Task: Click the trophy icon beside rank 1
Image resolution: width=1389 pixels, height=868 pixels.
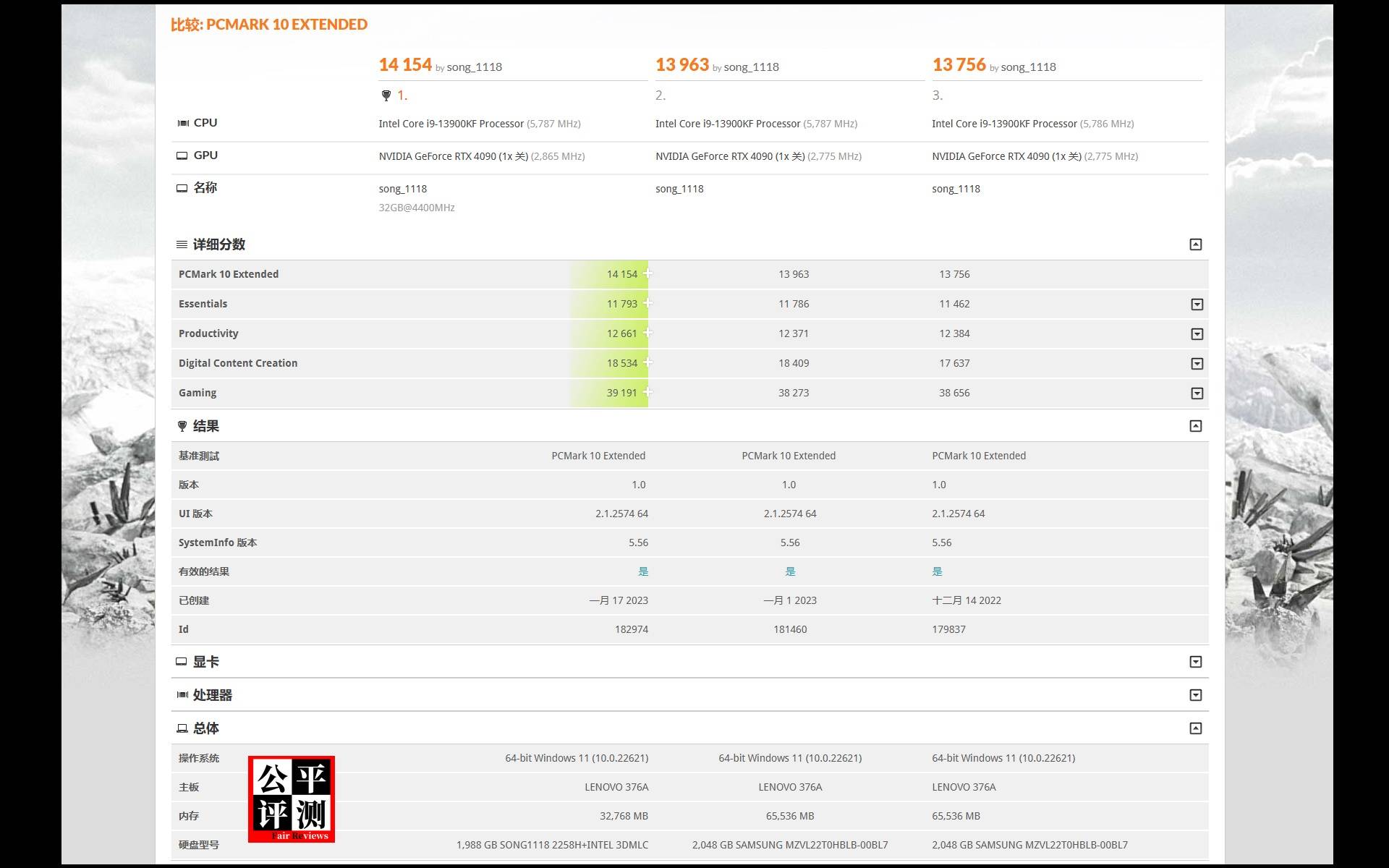Action: click(x=386, y=95)
